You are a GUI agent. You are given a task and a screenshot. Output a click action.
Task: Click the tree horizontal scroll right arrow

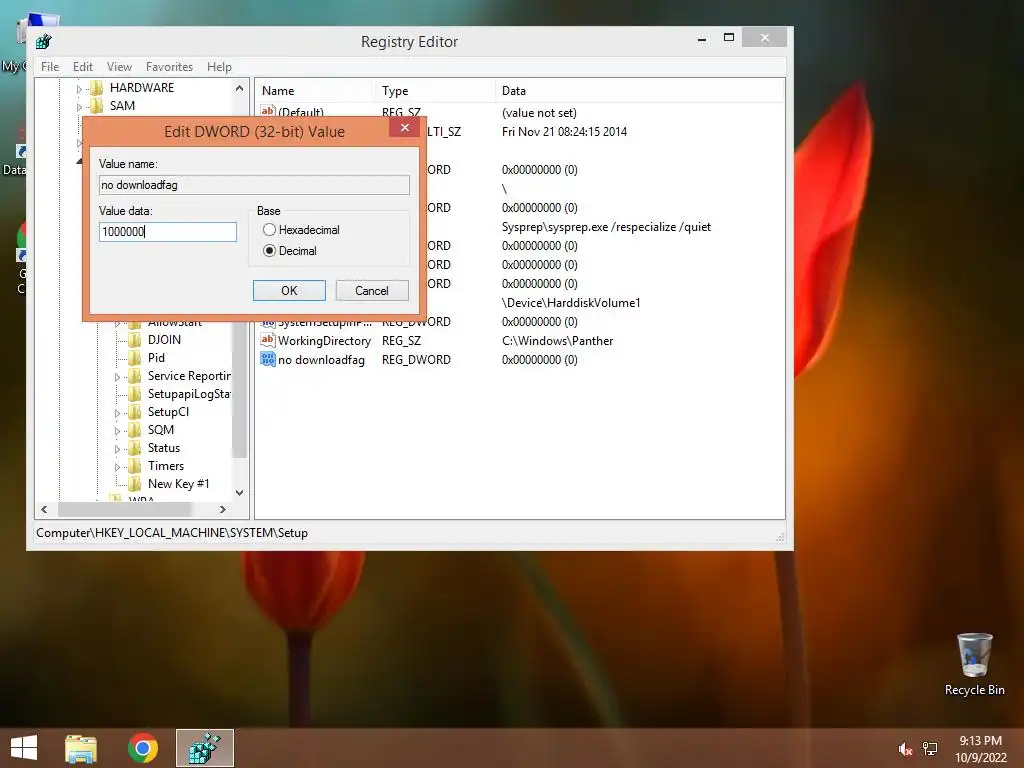pos(223,509)
